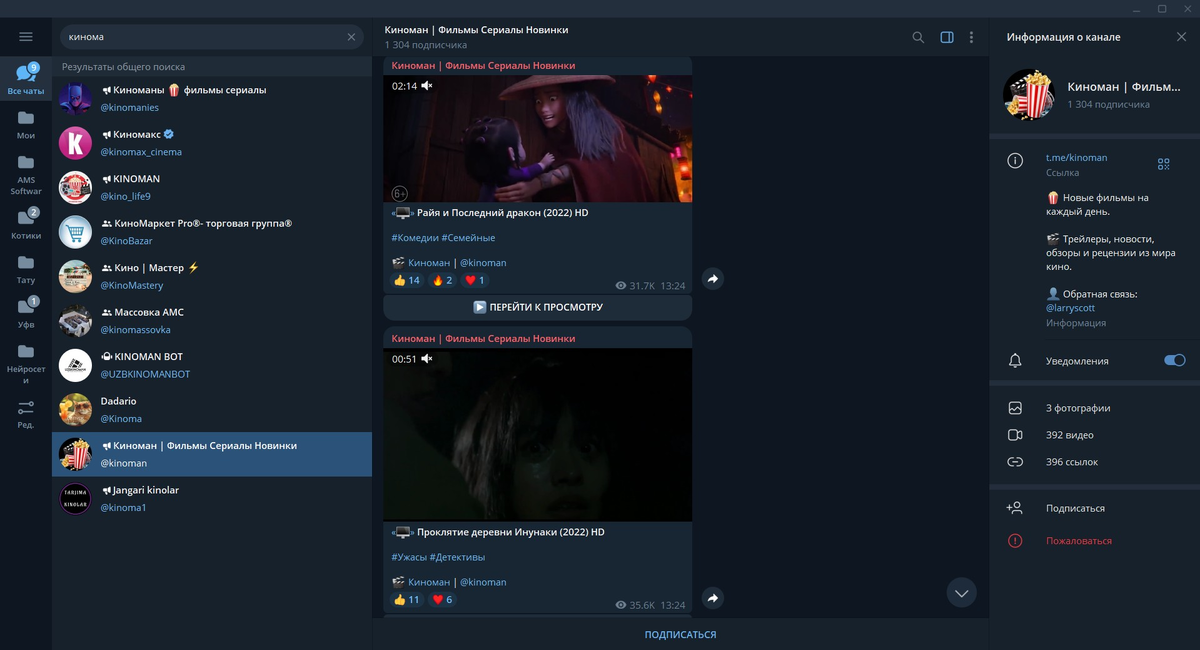Select the Jangari kinolar channel result
Screen dimensions: 1200x650
pos(212,498)
